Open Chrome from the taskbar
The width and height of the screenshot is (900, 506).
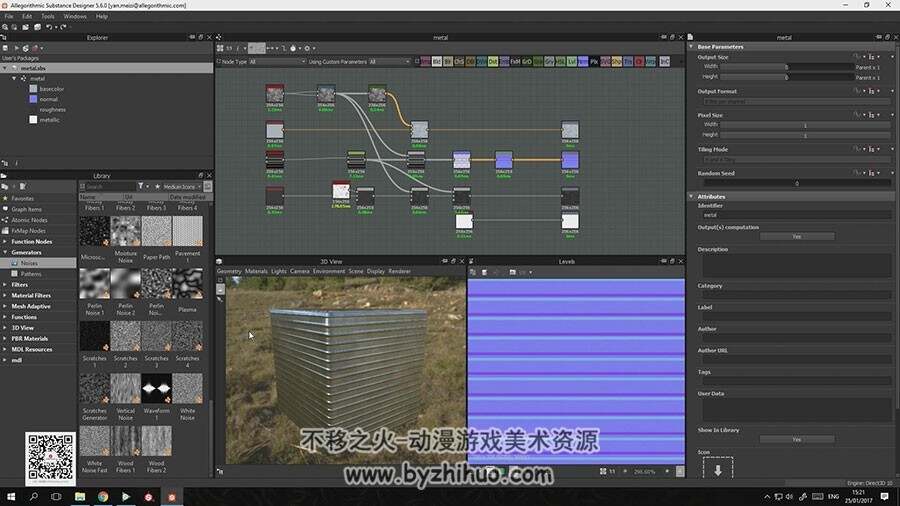tap(103, 497)
